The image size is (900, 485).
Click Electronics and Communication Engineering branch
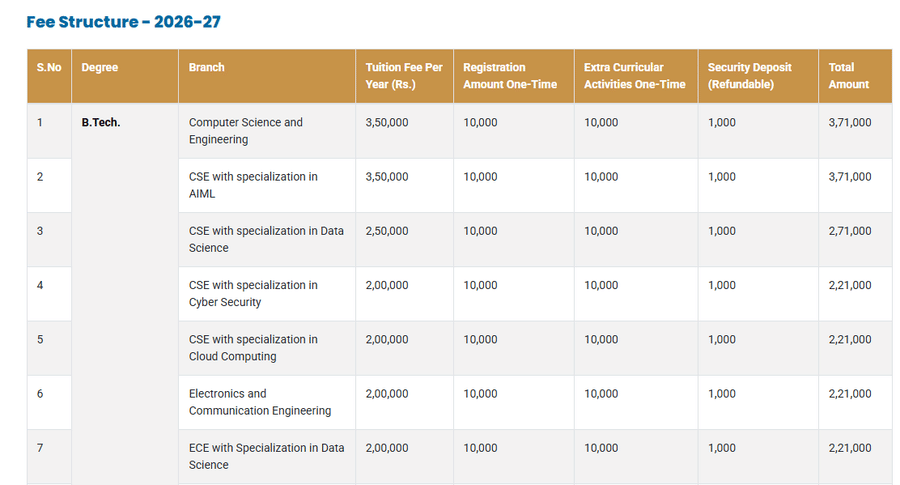tap(260, 402)
